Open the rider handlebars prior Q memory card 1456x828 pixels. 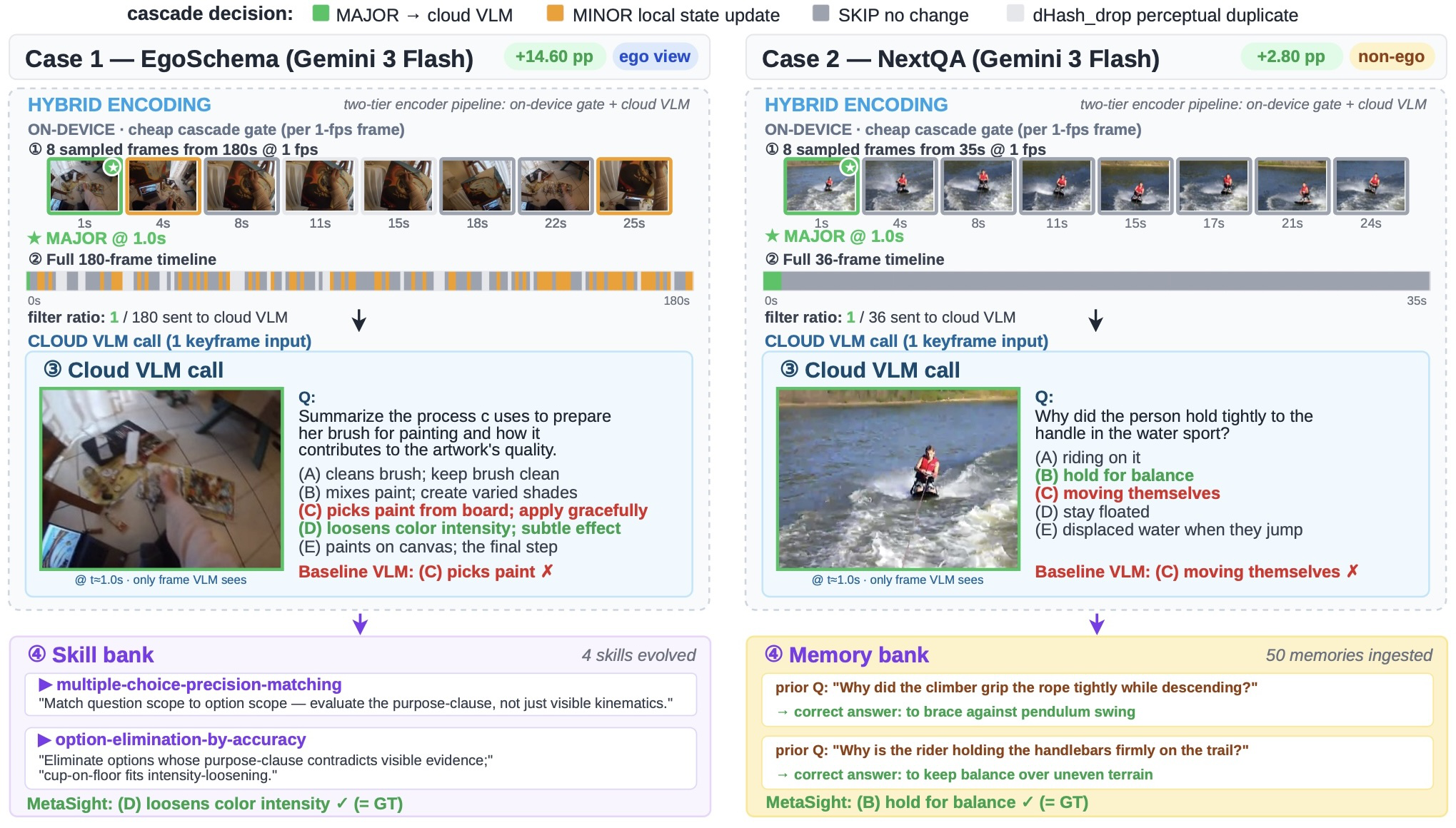click(x=1097, y=762)
